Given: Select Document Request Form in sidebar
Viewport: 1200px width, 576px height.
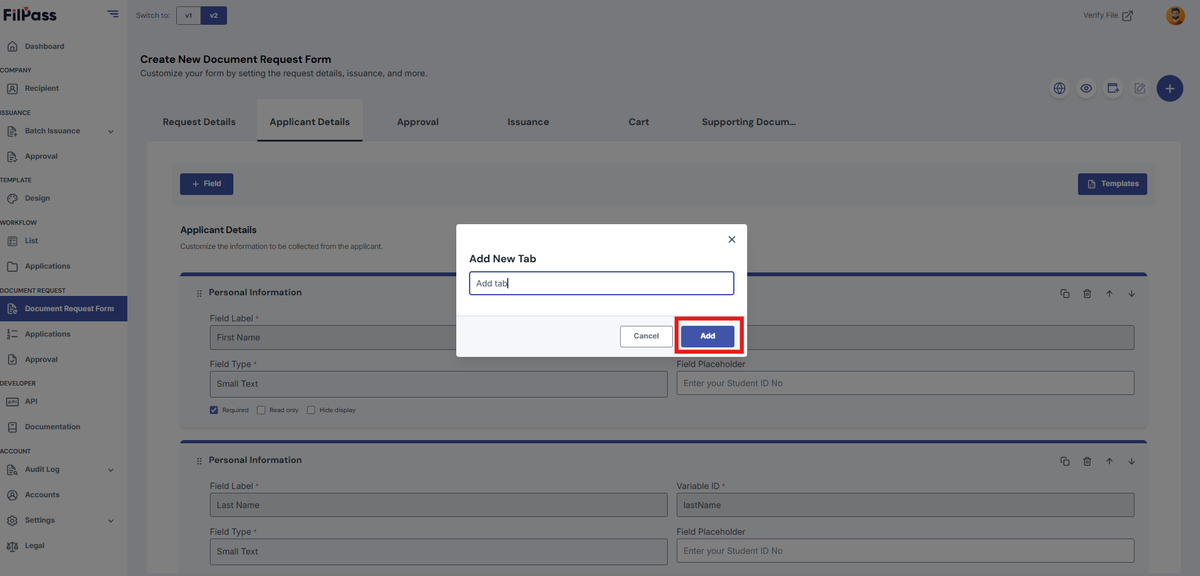Looking at the screenshot, I should coord(63,309).
